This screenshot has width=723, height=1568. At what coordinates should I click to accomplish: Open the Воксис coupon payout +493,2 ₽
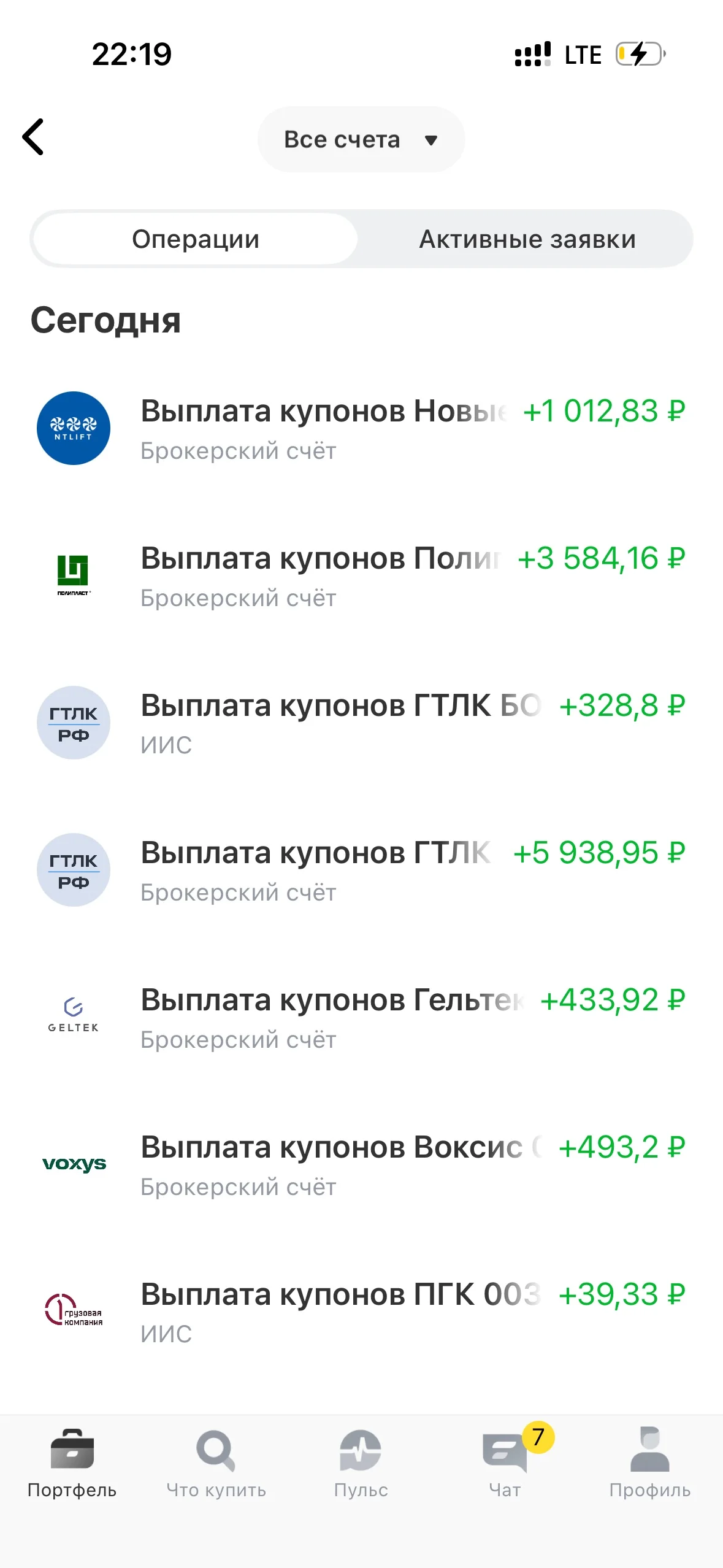[361, 1164]
